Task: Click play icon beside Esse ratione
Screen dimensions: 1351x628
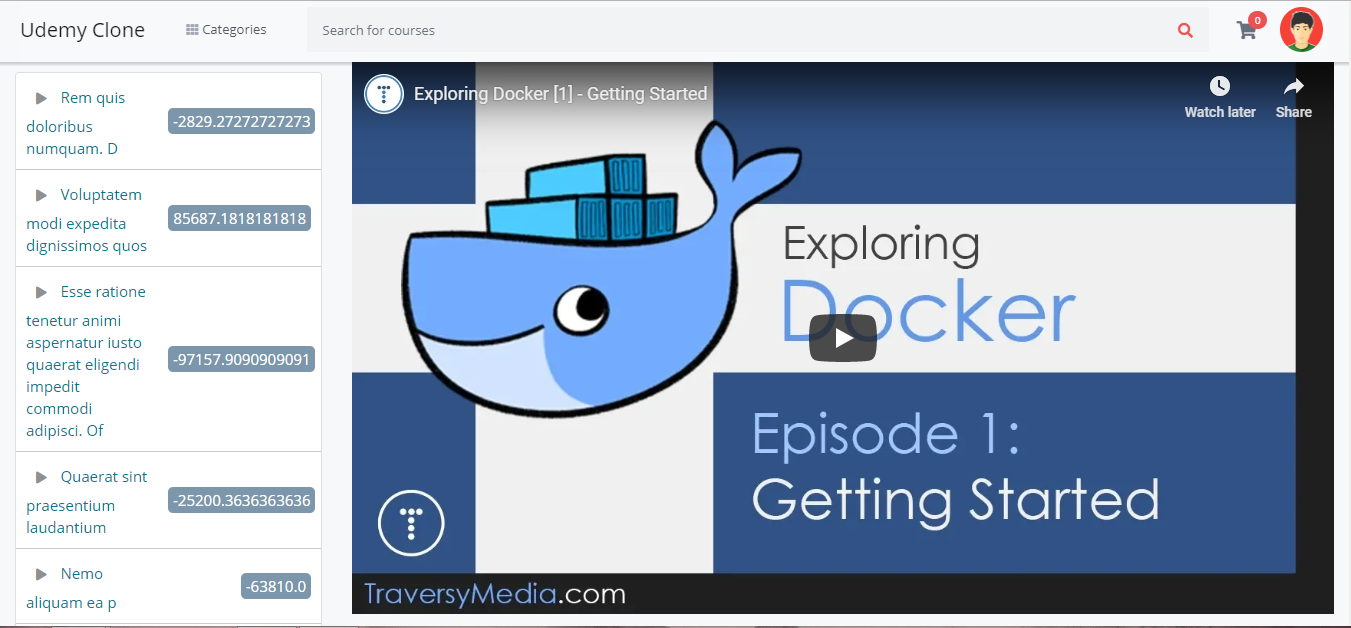Action: [42, 292]
